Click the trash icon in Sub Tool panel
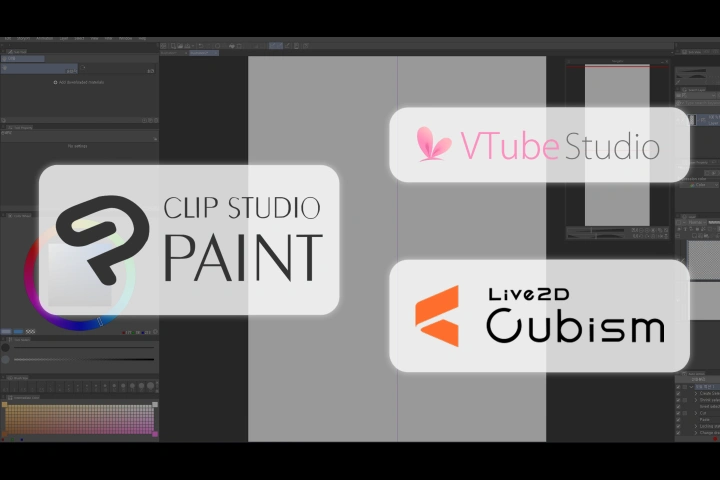720x480 pixels. (156, 120)
